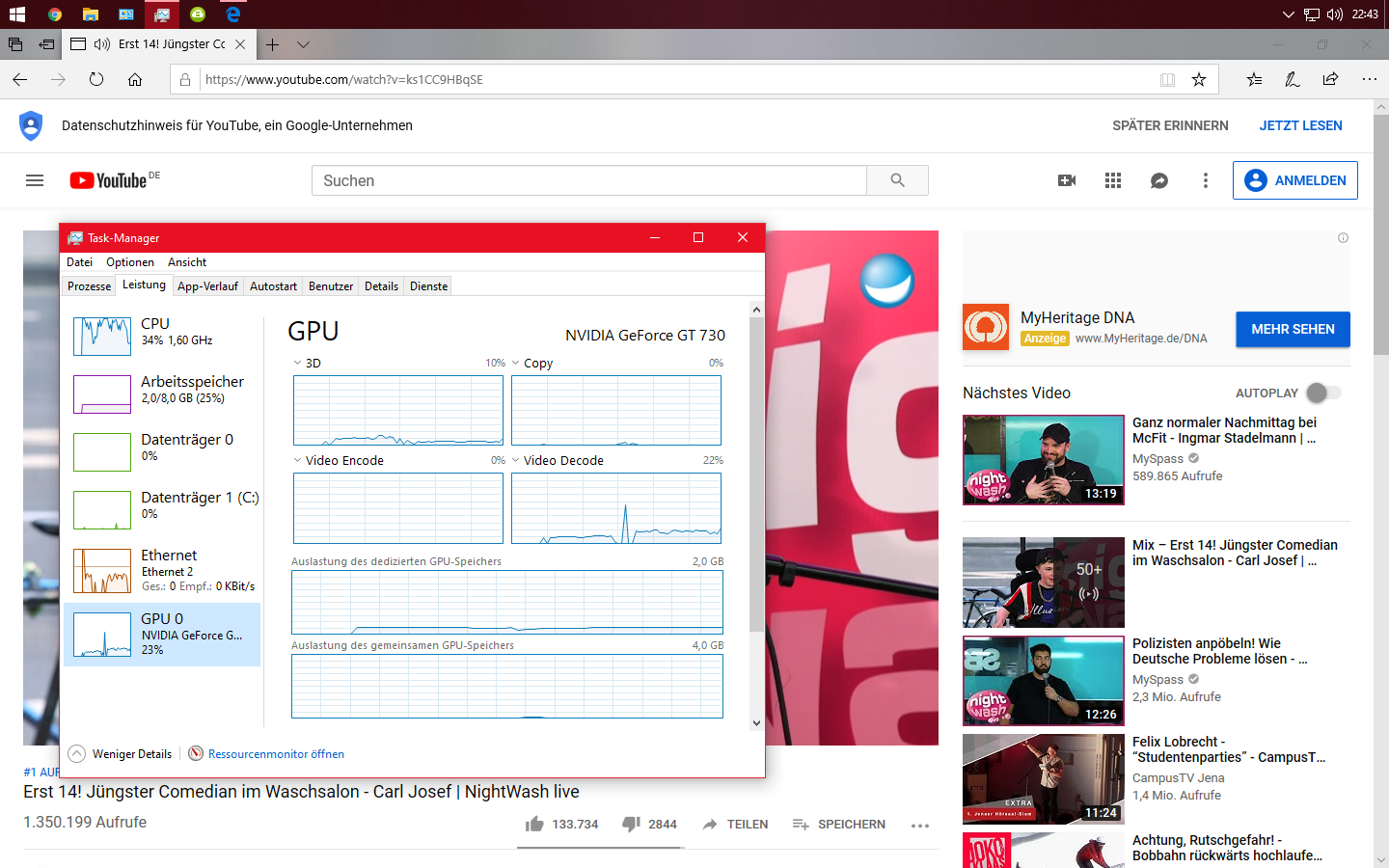Image resolution: width=1389 pixels, height=868 pixels.
Task: Switch to Edge browser in taskbar
Action: point(233,14)
